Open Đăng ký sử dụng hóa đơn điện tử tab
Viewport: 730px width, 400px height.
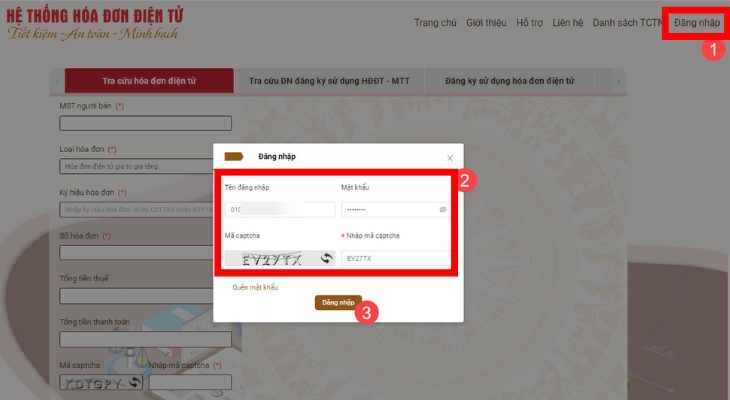[x=509, y=81]
